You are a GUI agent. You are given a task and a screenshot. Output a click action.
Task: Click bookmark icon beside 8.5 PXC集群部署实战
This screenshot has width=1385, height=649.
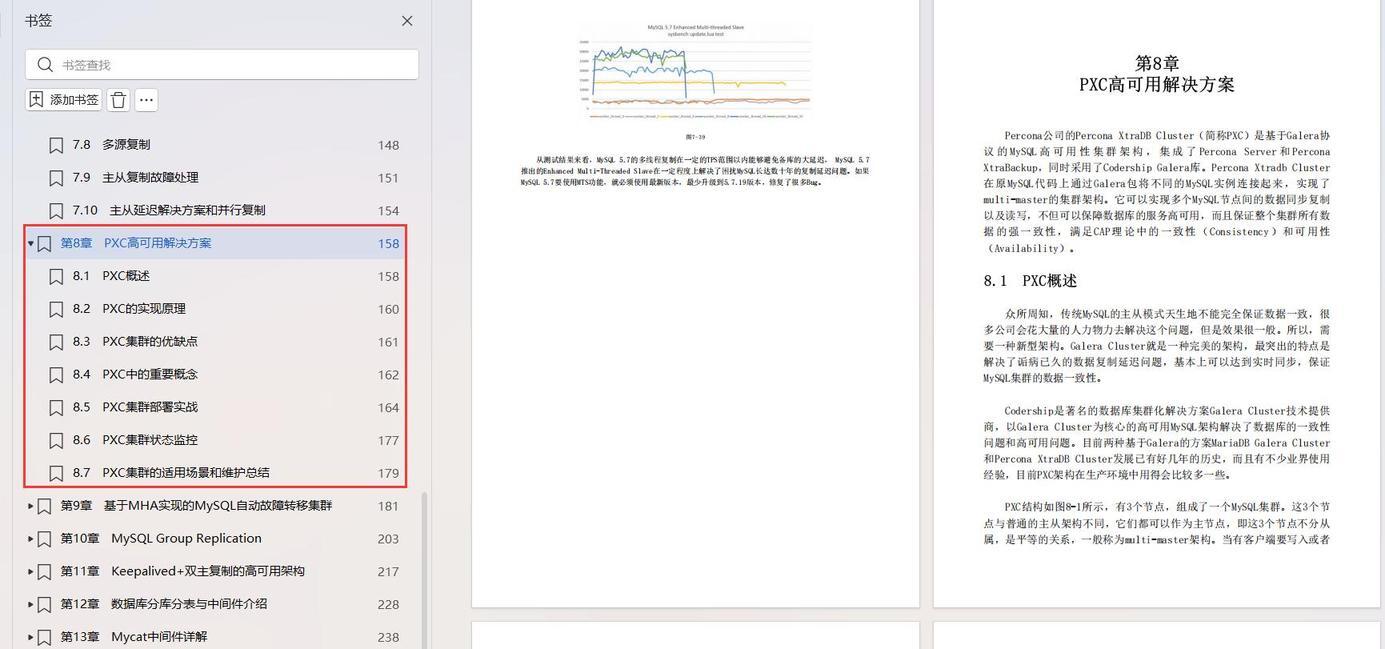click(x=56, y=408)
